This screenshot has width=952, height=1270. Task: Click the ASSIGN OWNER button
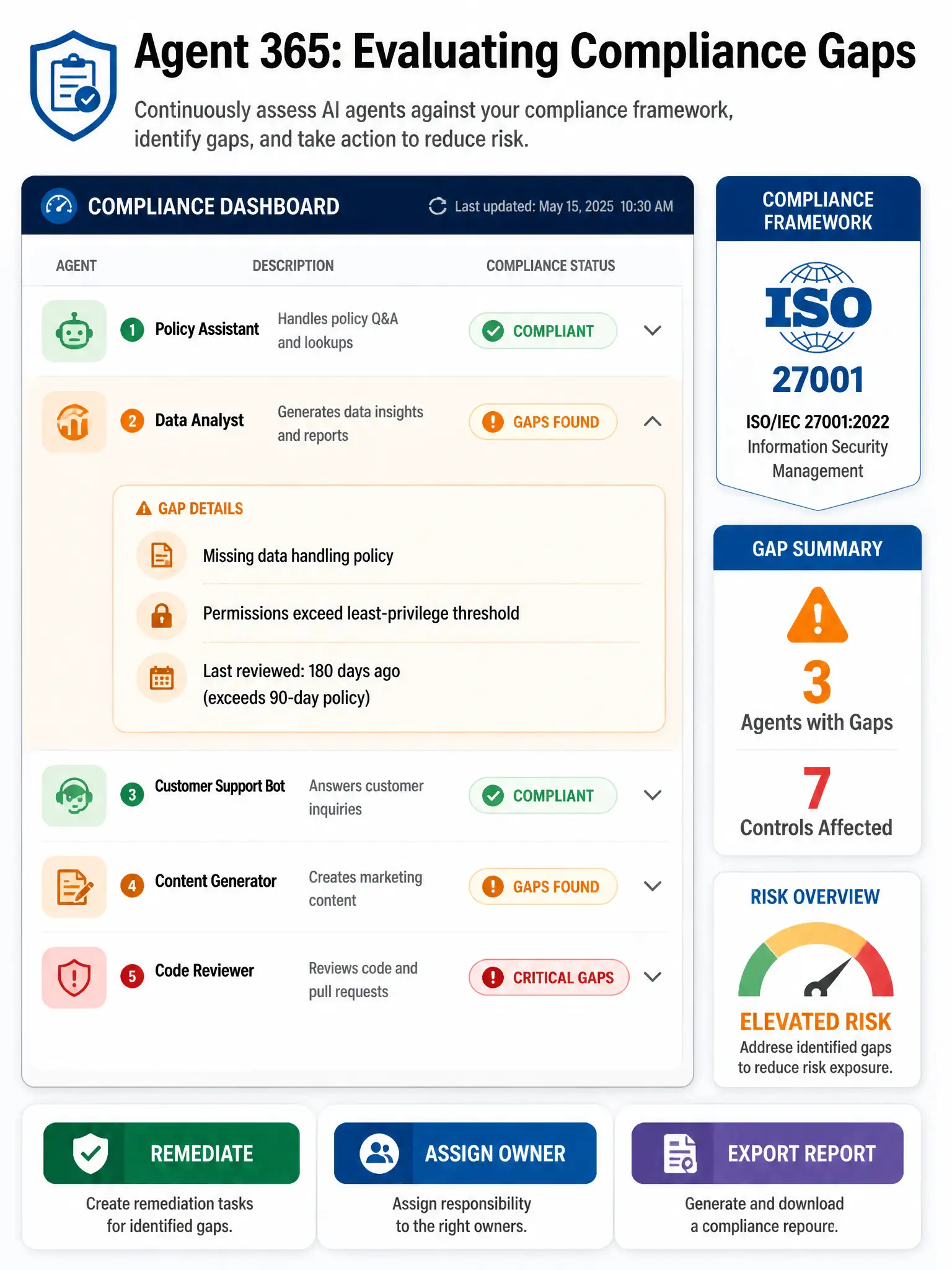[465, 1153]
